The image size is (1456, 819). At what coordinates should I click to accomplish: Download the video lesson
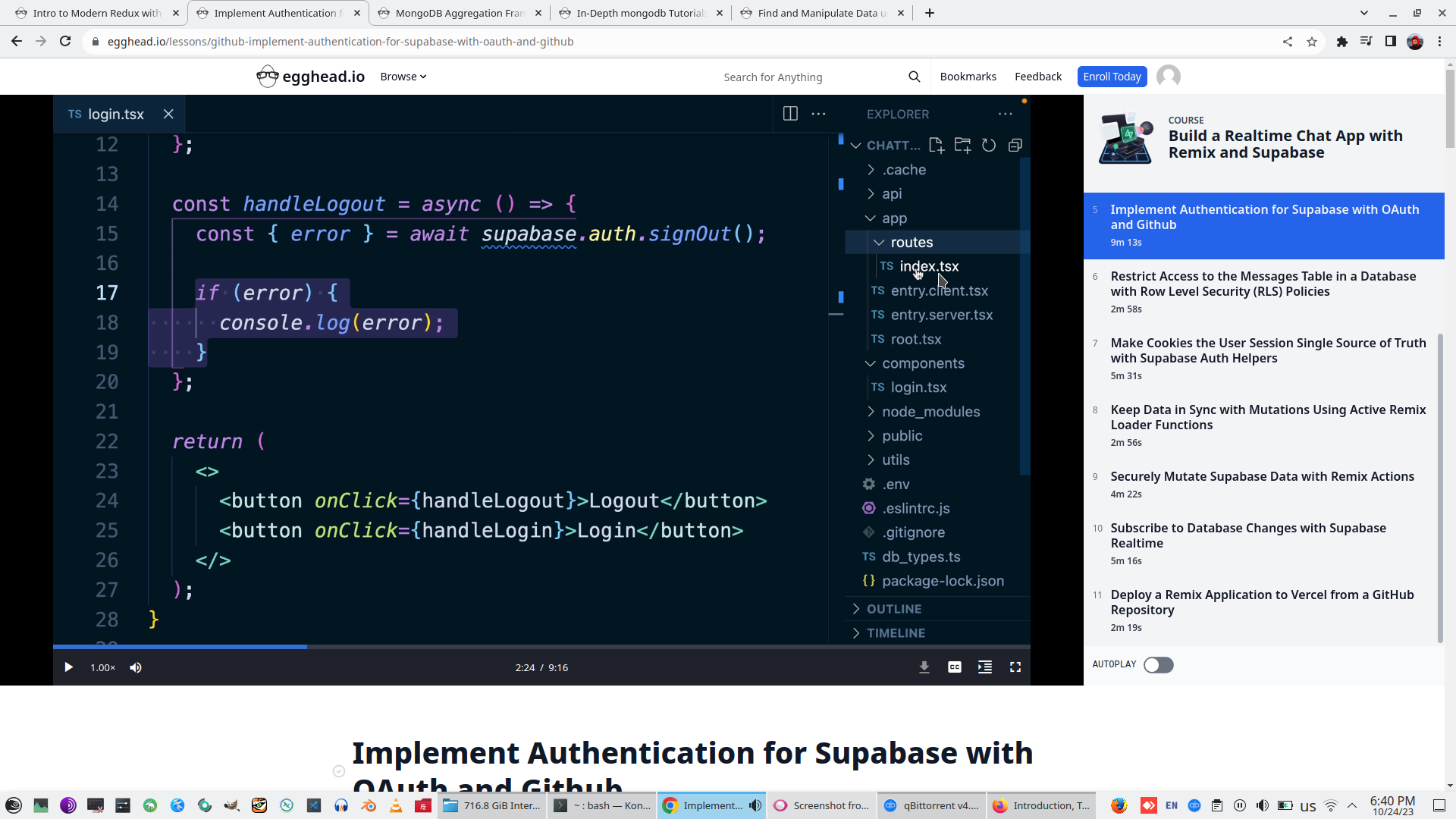point(924,667)
